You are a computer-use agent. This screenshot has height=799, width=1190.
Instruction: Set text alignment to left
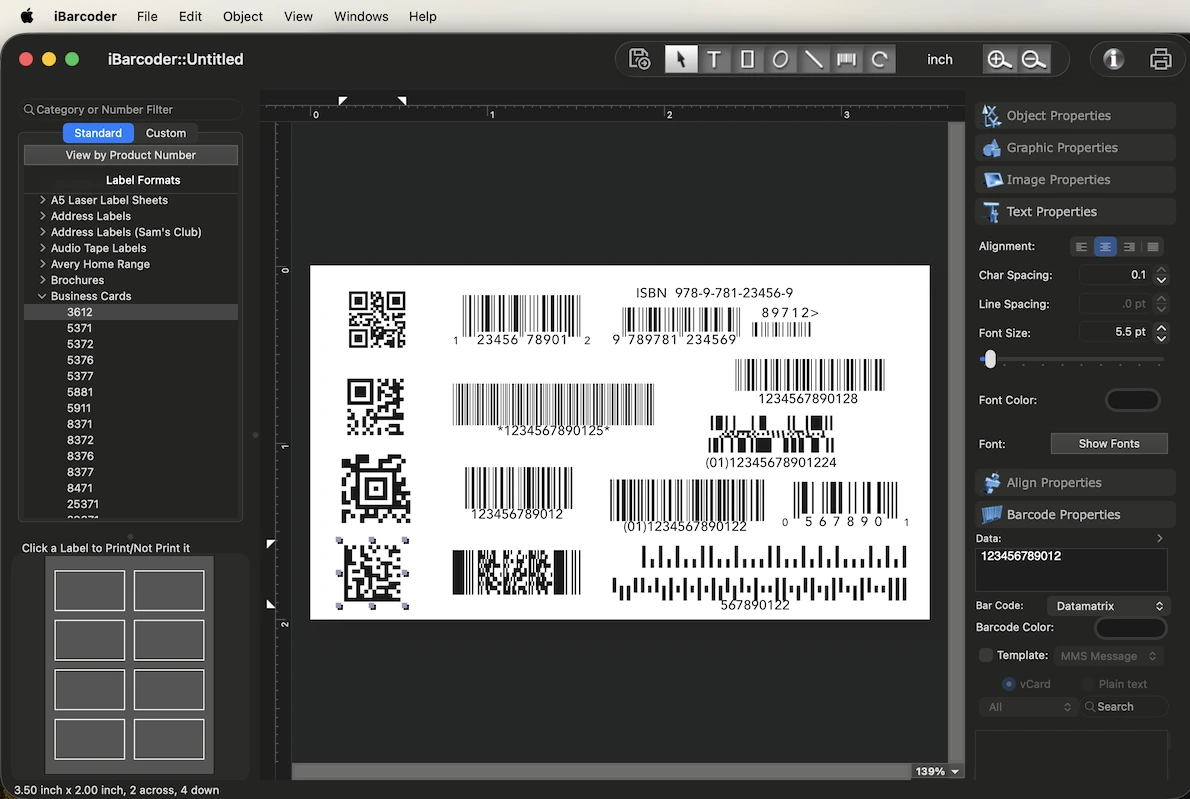pos(1081,247)
